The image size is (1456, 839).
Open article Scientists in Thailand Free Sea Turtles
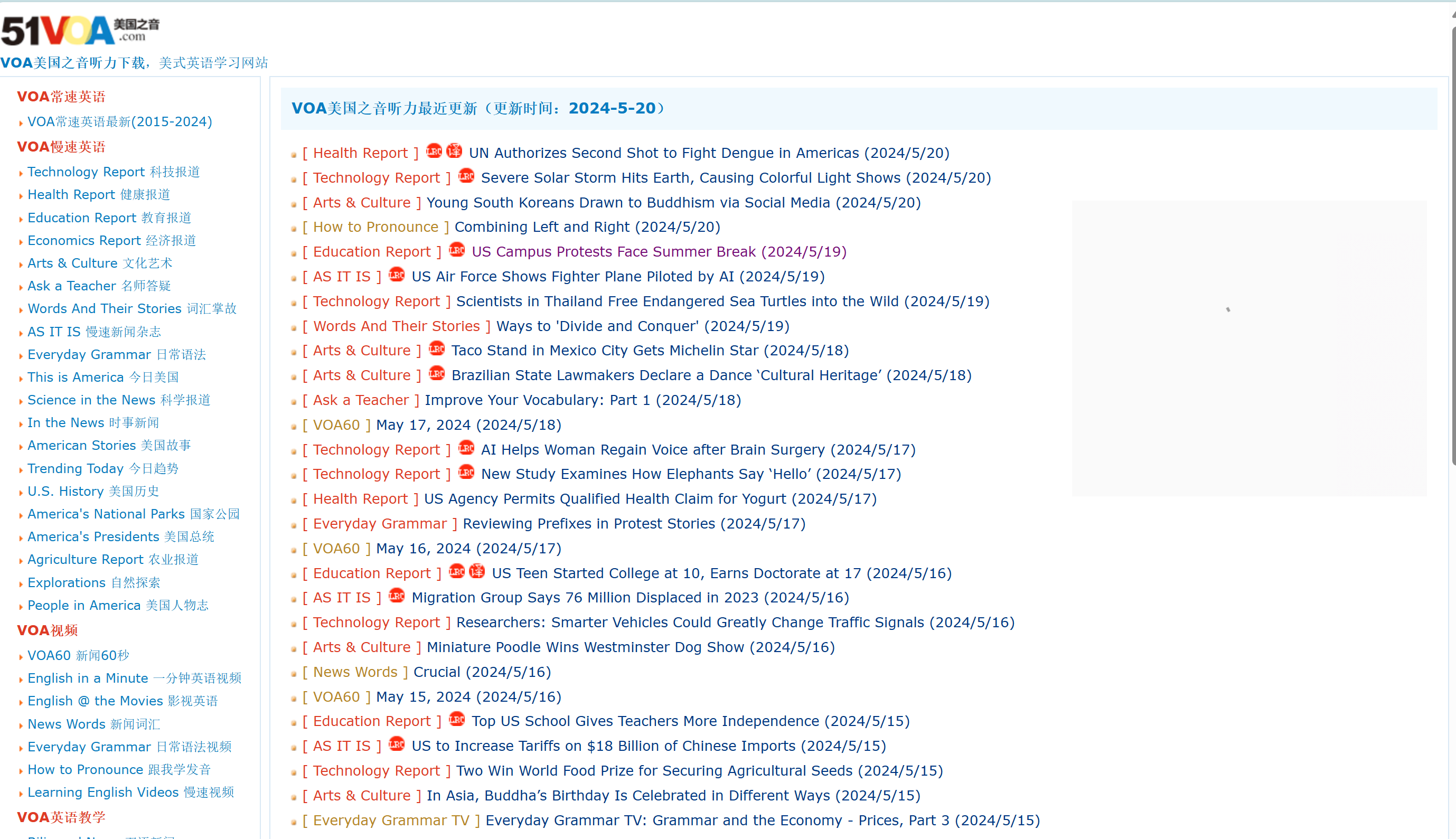[x=722, y=301]
